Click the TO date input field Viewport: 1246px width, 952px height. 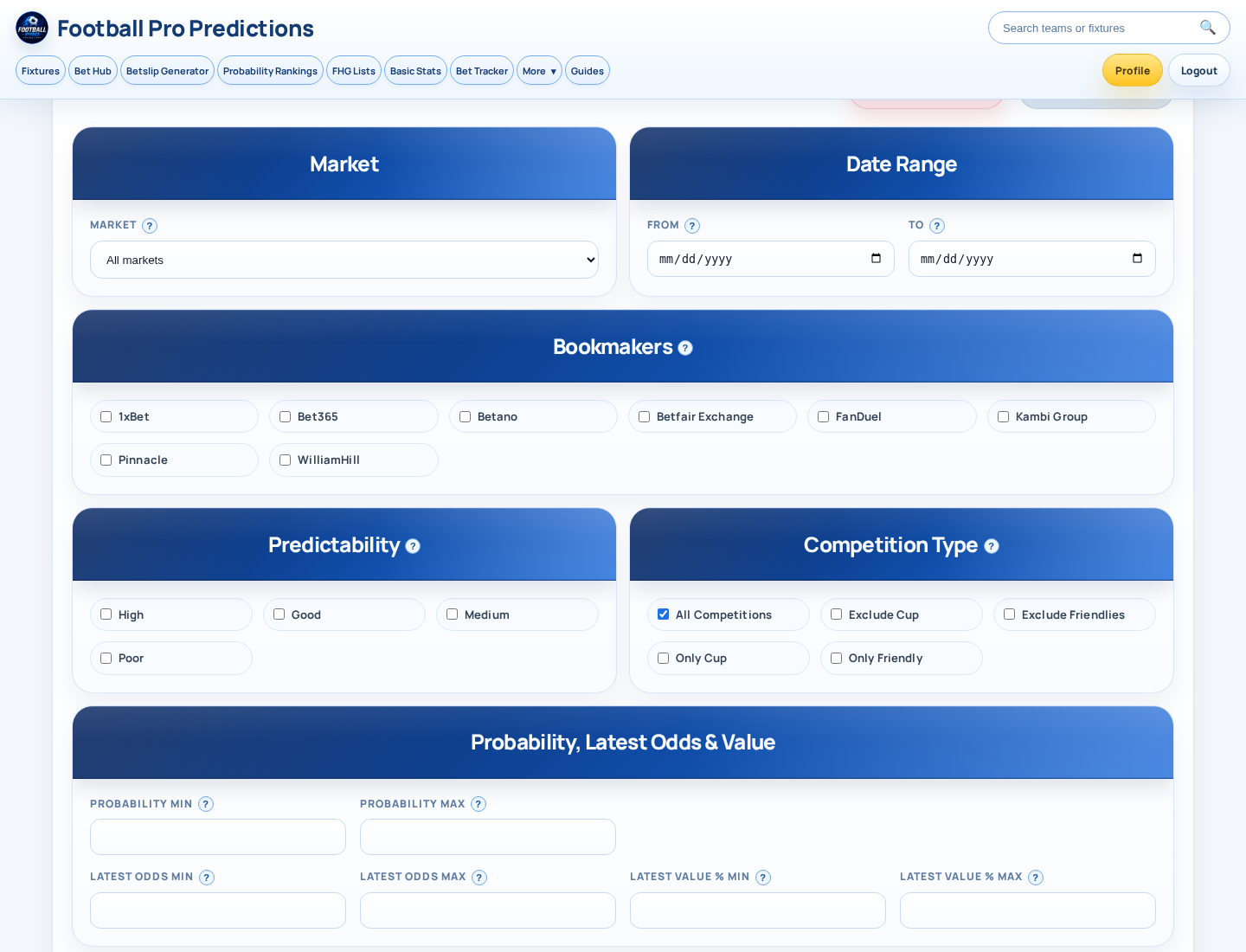(1032, 259)
